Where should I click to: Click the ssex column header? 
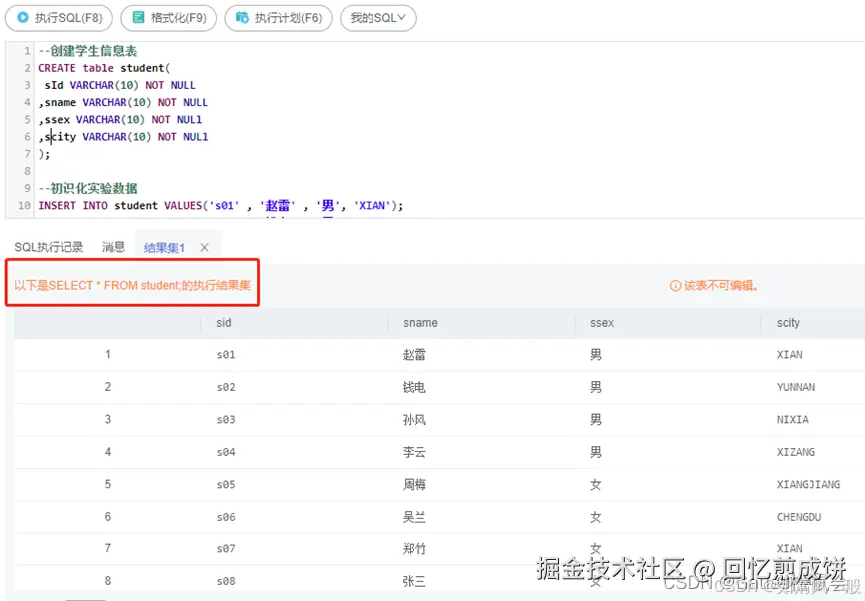coord(601,323)
